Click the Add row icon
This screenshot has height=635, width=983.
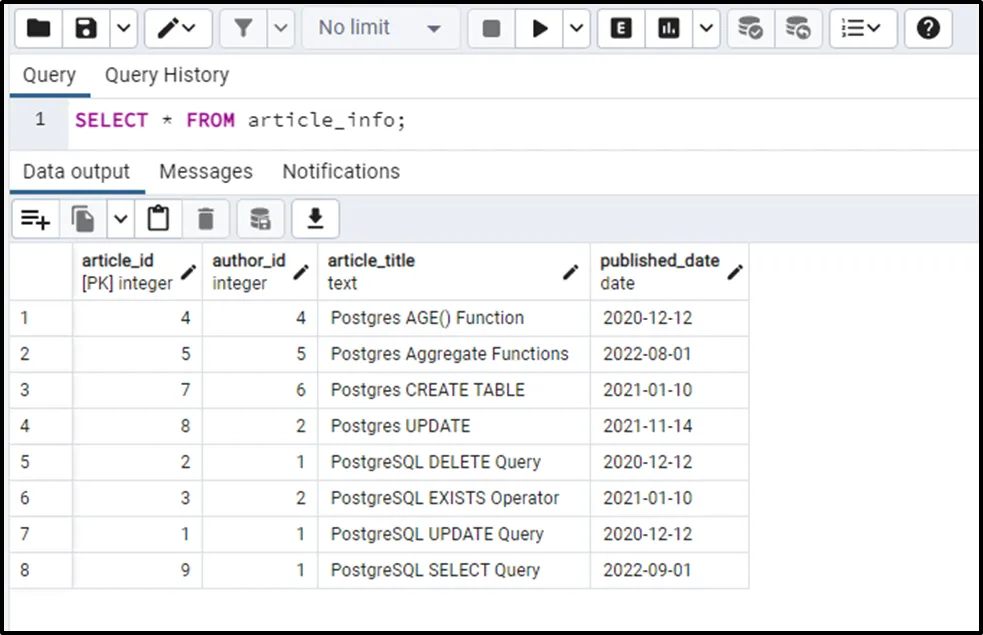click(x=36, y=219)
